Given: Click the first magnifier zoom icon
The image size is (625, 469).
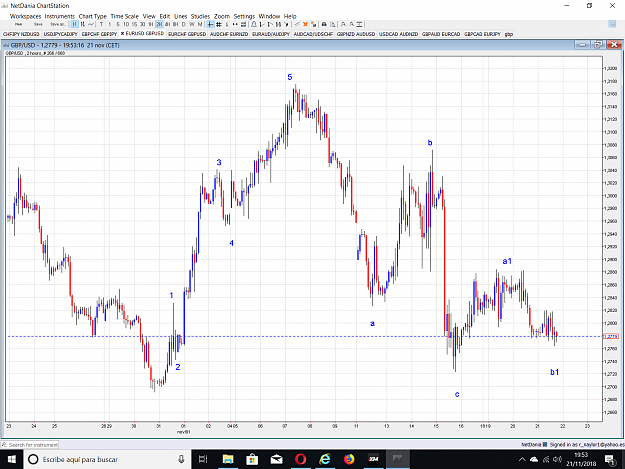Looking at the screenshot, I should 343,24.
